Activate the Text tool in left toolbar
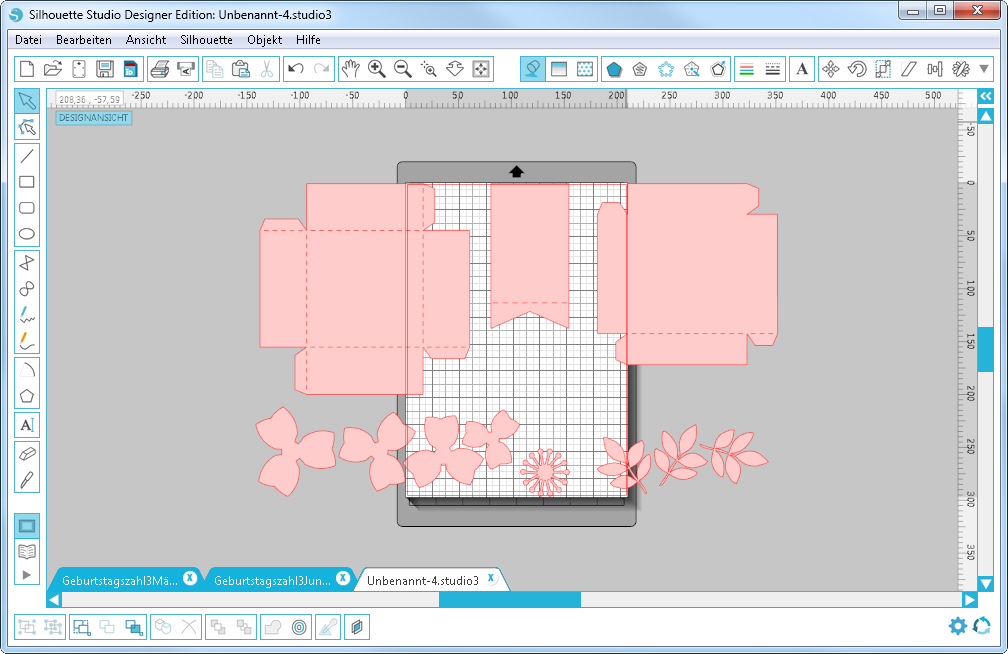This screenshot has width=1008, height=654. [27, 425]
